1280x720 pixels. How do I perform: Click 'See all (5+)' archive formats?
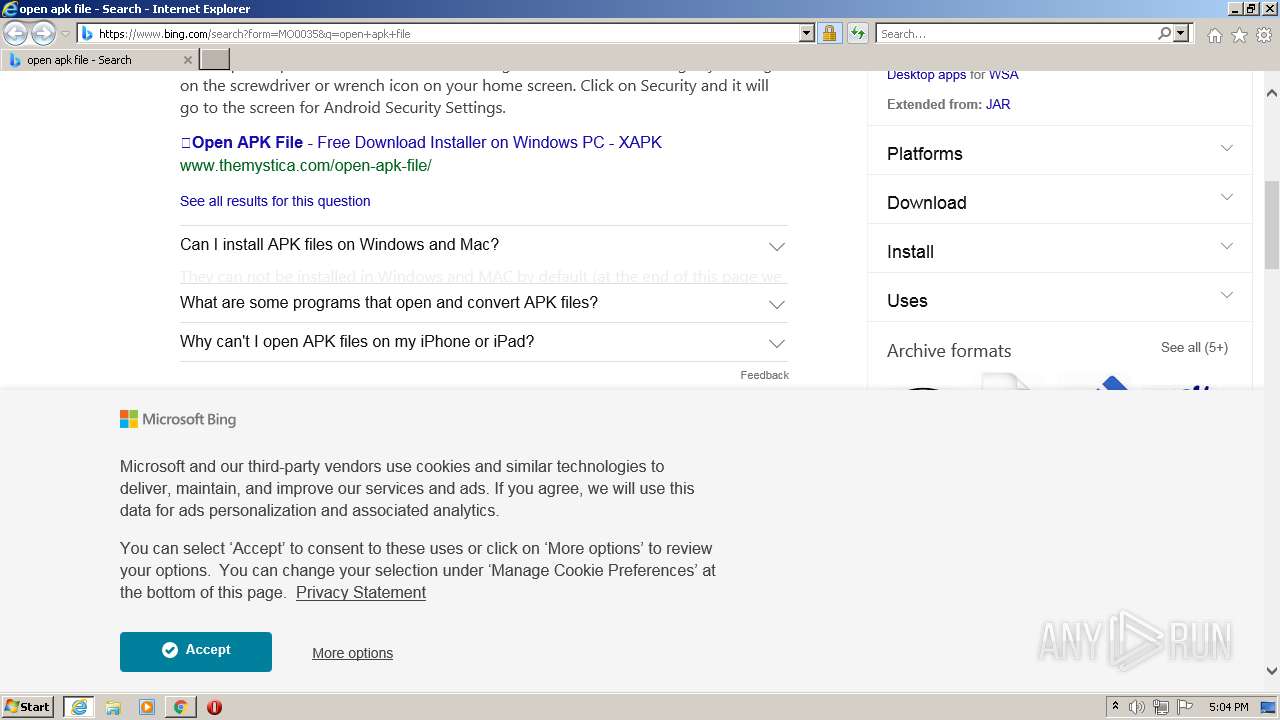(x=1194, y=347)
